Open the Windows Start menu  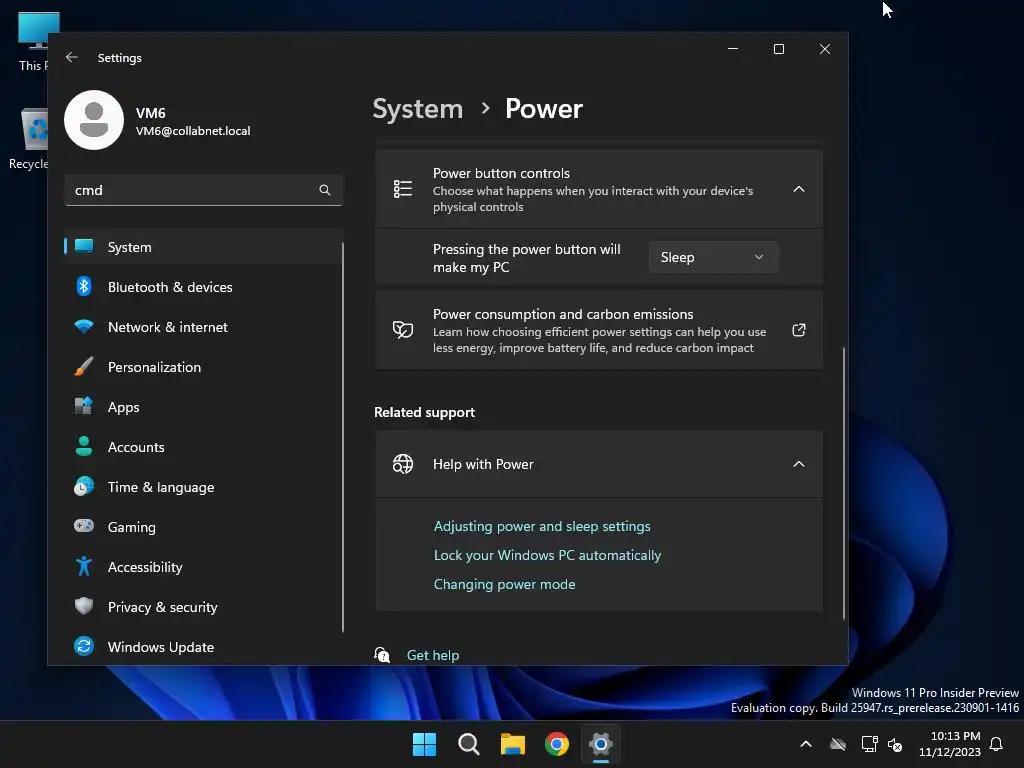coord(424,744)
